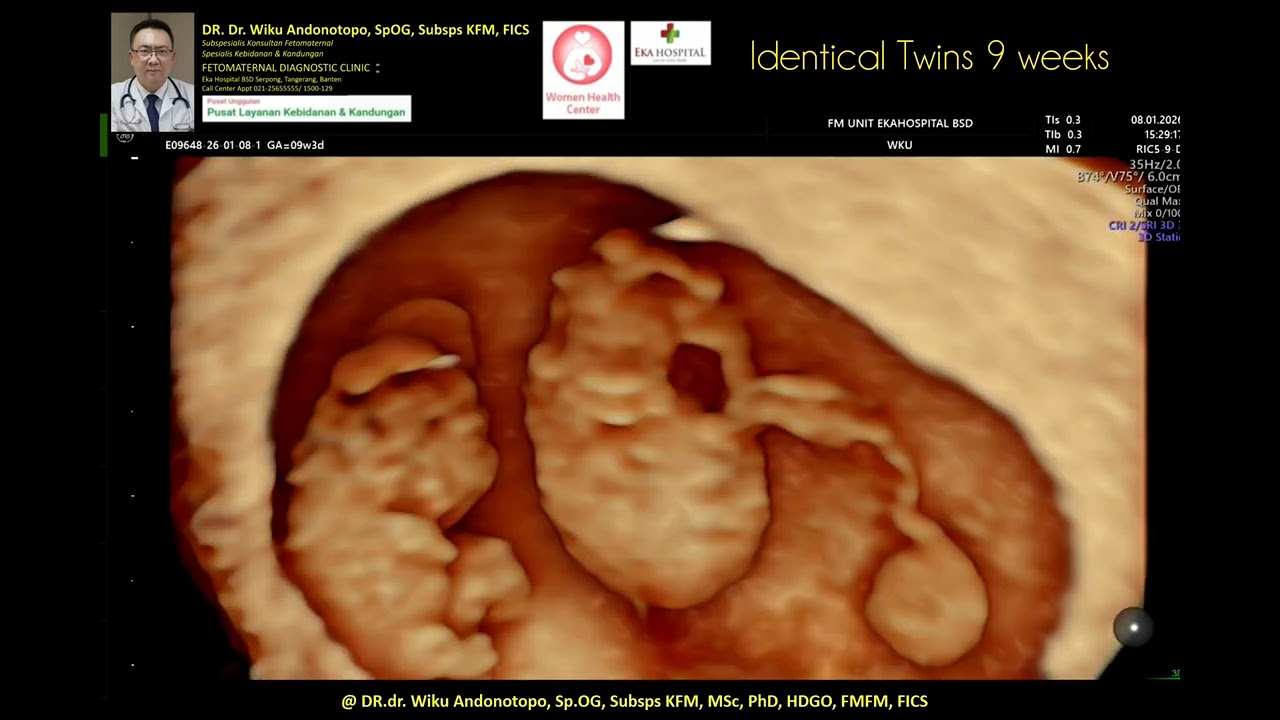Click the 'B74°/V75°/ 6.0cm' setting
The image size is (1280, 720).
click(1128, 177)
